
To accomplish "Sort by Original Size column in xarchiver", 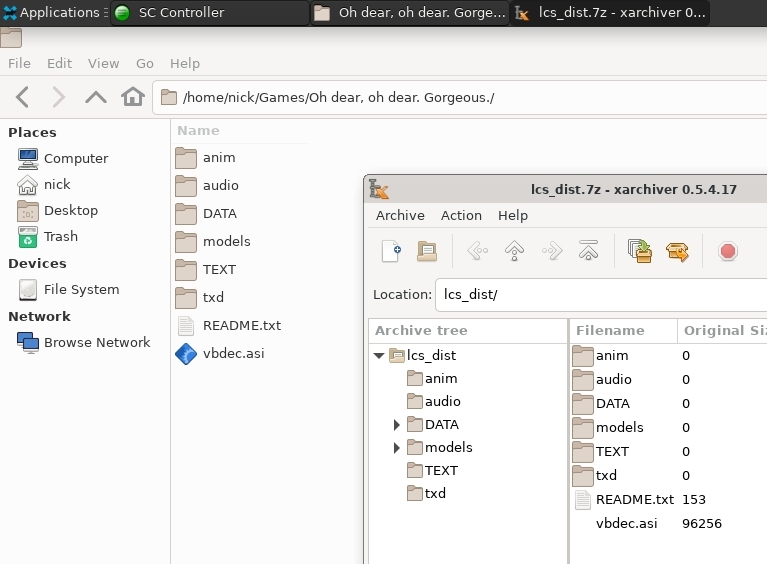I will 722,331.
